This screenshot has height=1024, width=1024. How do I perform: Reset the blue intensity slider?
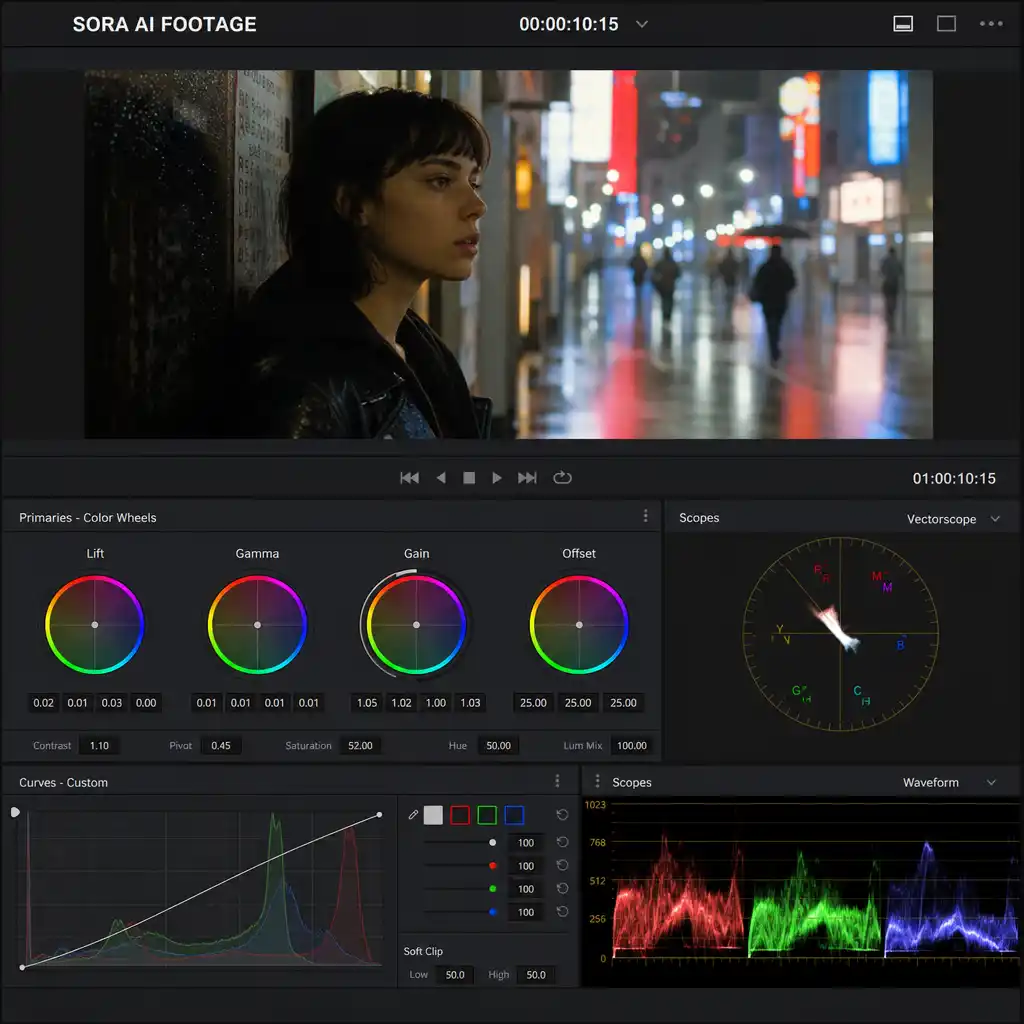tap(562, 912)
